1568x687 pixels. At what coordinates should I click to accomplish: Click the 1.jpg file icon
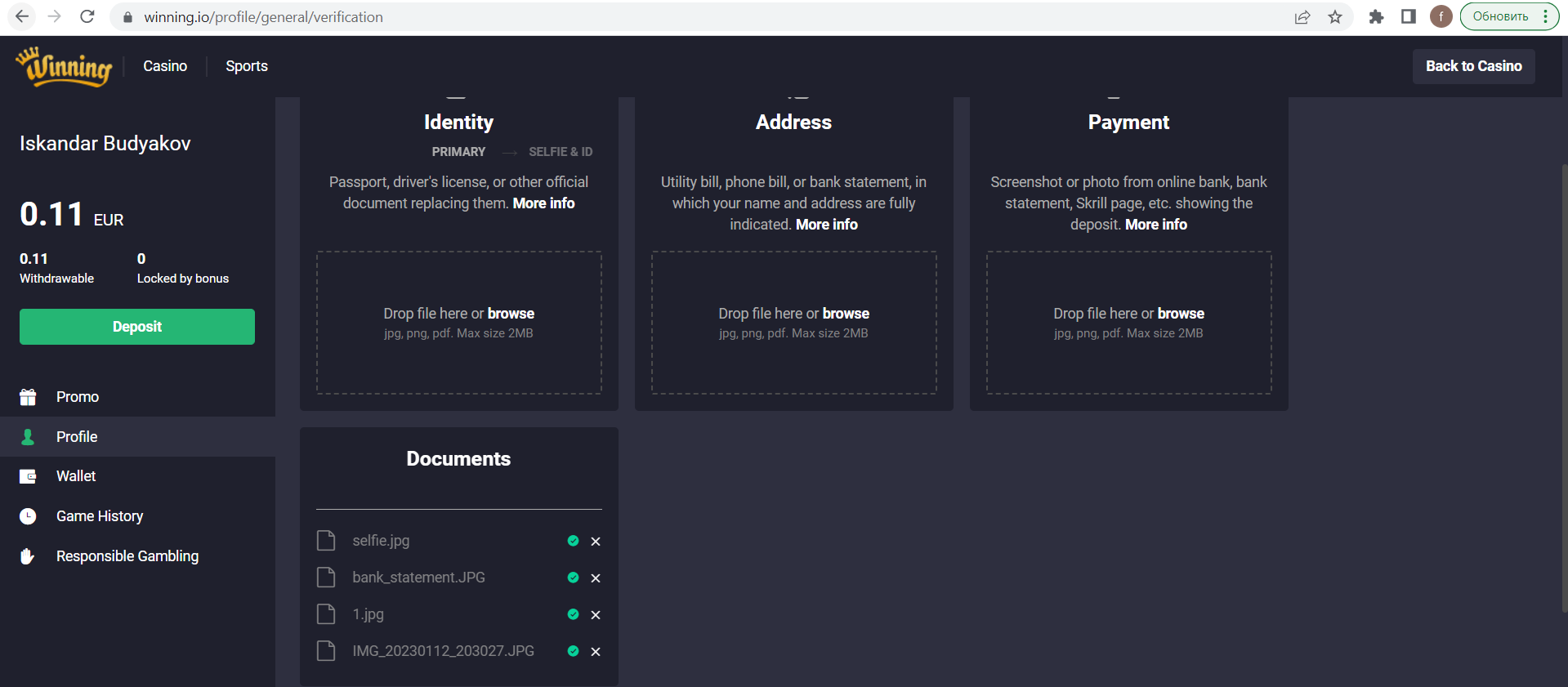click(326, 614)
